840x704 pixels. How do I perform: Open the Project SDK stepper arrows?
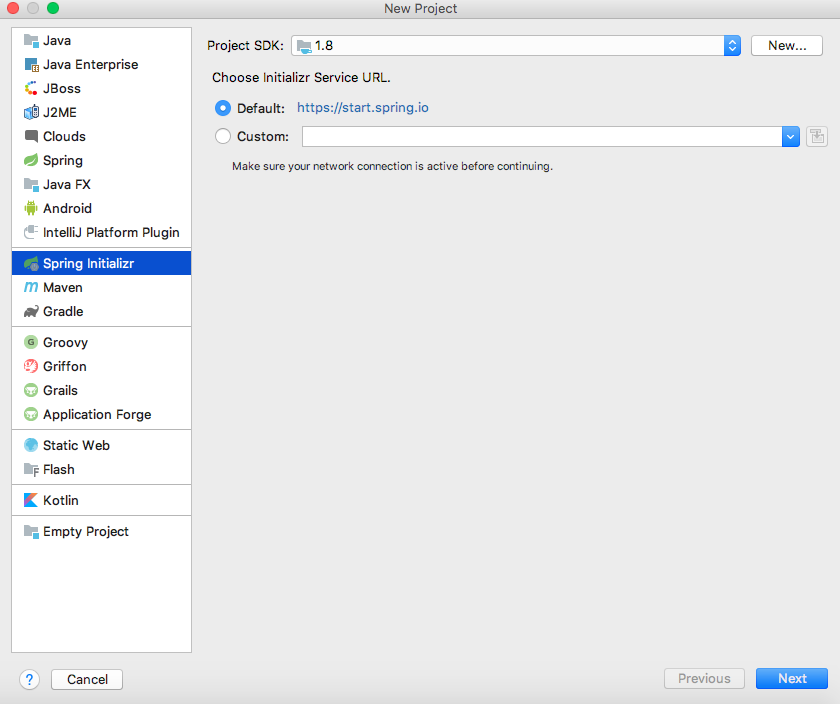pyautogui.click(x=732, y=46)
